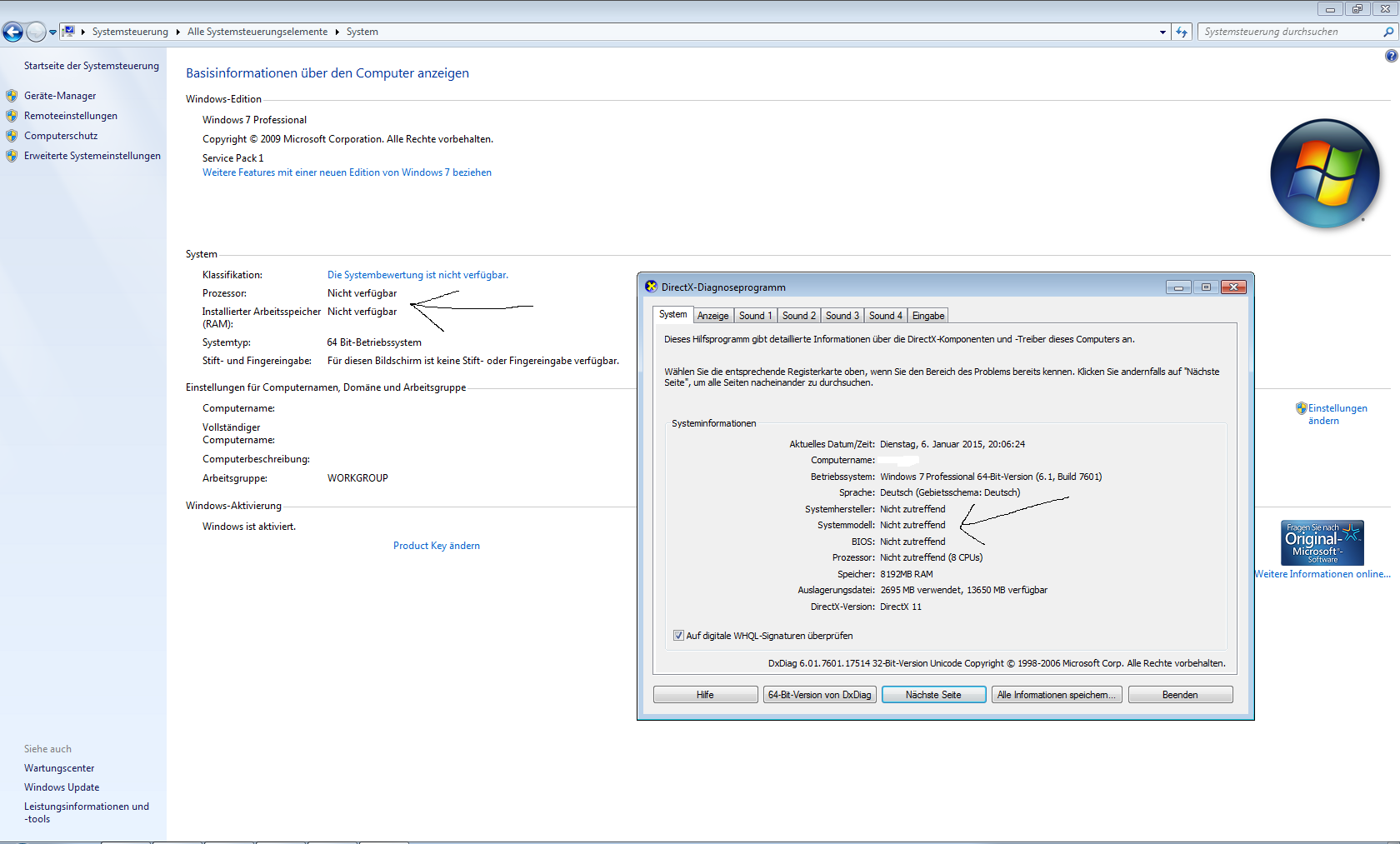Toggle Auf digitale WHQL-Signaturen überprüfen checkbox
This screenshot has width=1400, height=844.
(678, 636)
